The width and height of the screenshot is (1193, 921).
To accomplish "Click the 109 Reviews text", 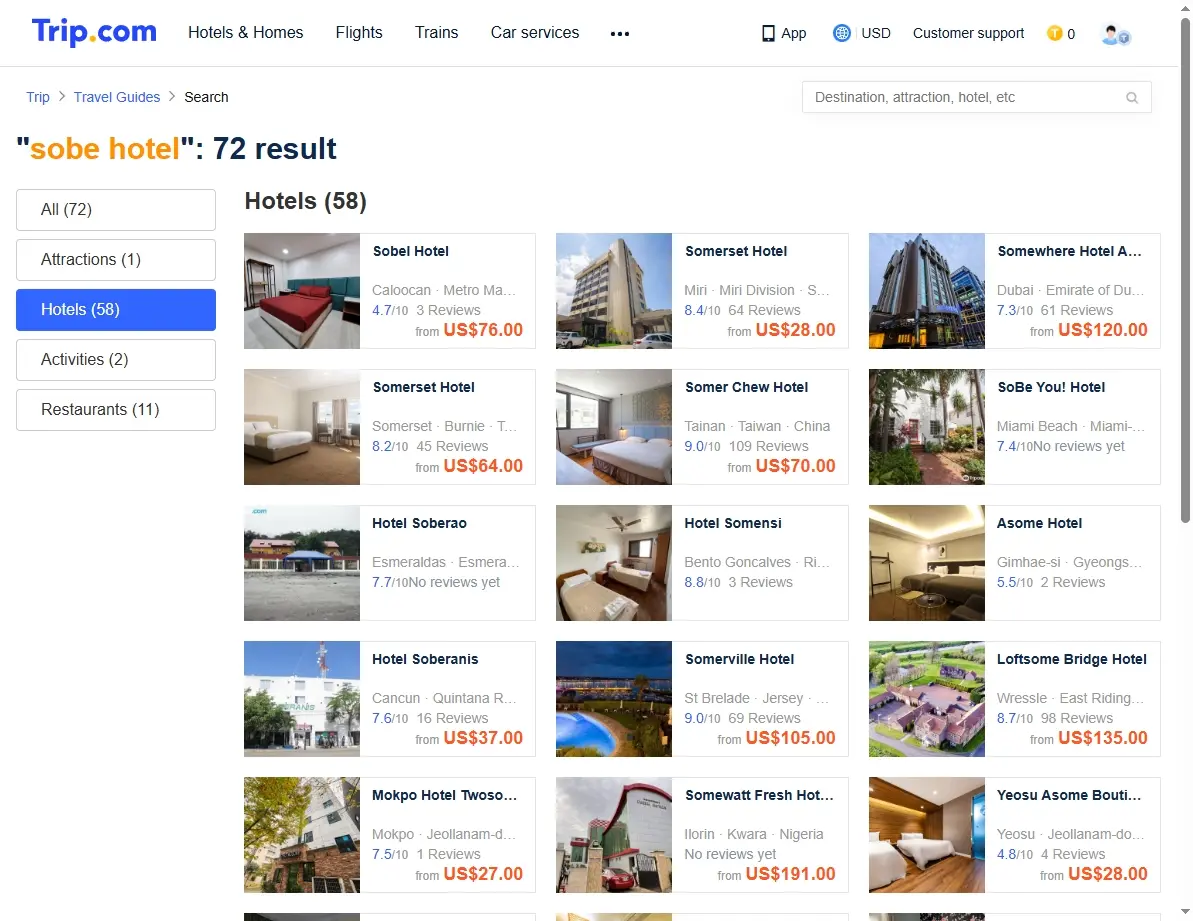I will pos(768,446).
